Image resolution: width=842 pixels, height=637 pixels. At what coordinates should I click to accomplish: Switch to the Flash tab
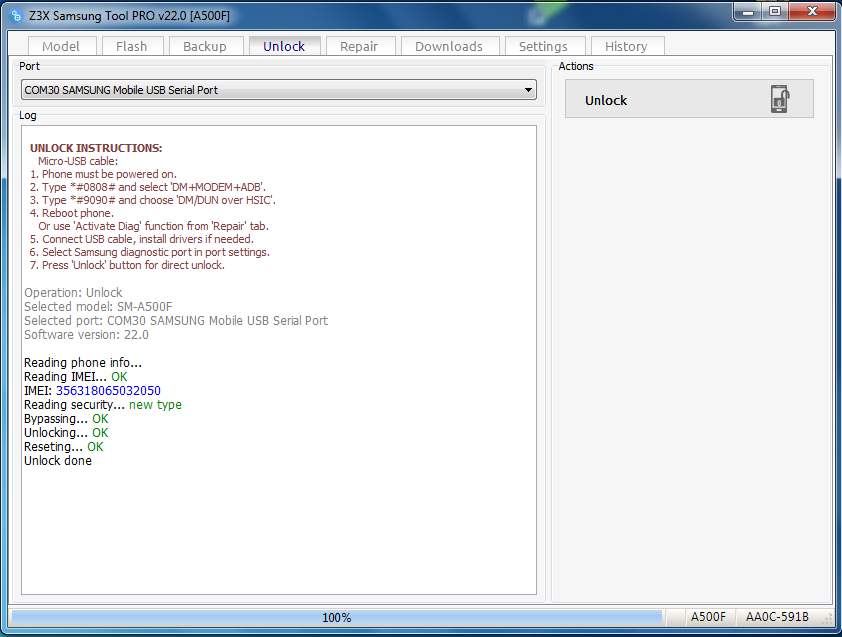pyautogui.click(x=132, y=46)
